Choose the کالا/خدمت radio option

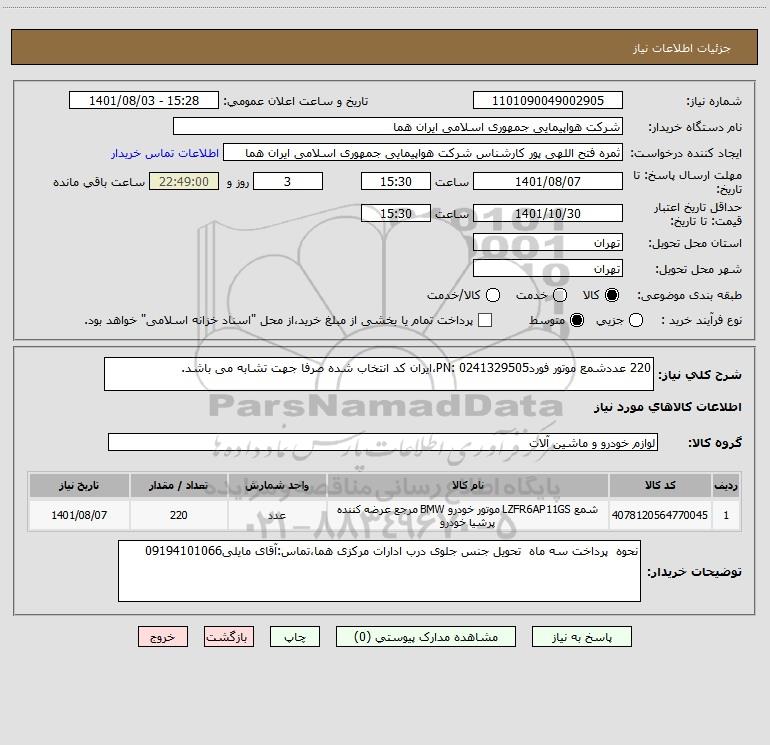point(493,295)
